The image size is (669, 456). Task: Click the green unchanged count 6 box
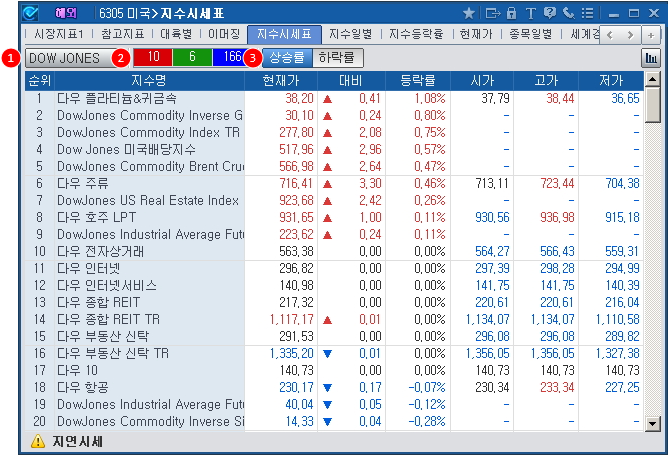[192, 58]
